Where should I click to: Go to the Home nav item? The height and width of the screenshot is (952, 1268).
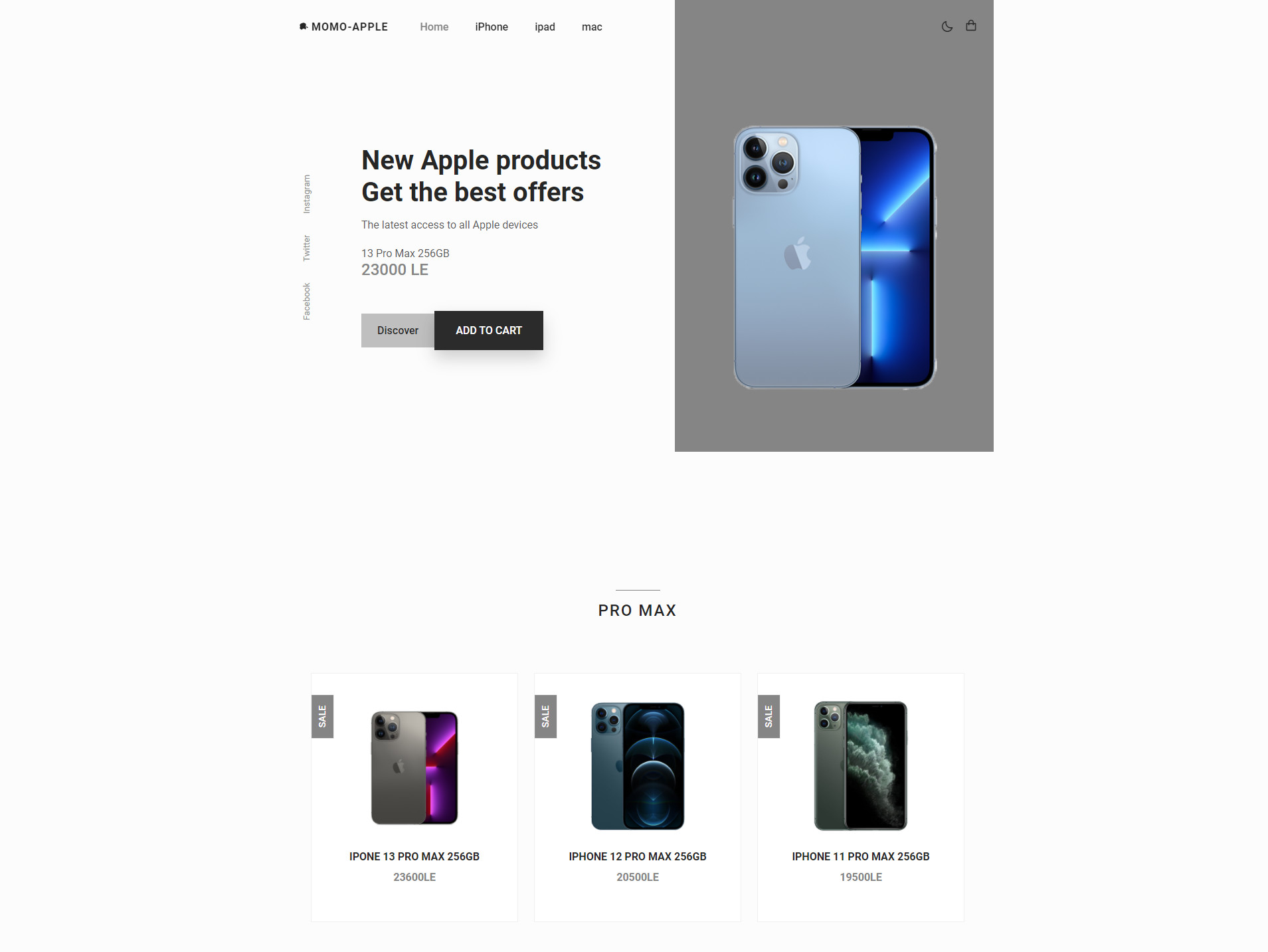[434, 27]
